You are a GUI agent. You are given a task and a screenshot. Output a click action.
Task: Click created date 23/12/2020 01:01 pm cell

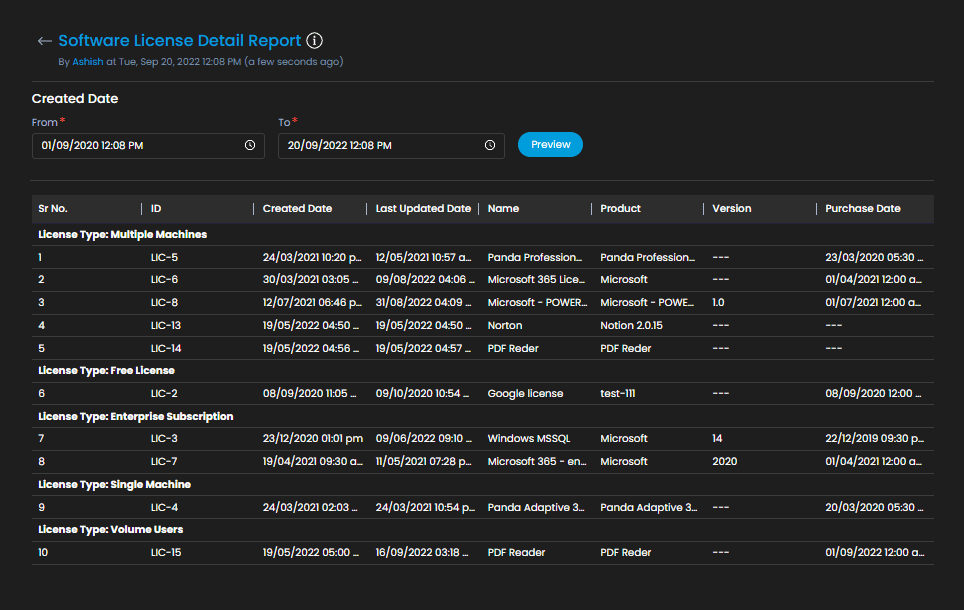(312, 438)
